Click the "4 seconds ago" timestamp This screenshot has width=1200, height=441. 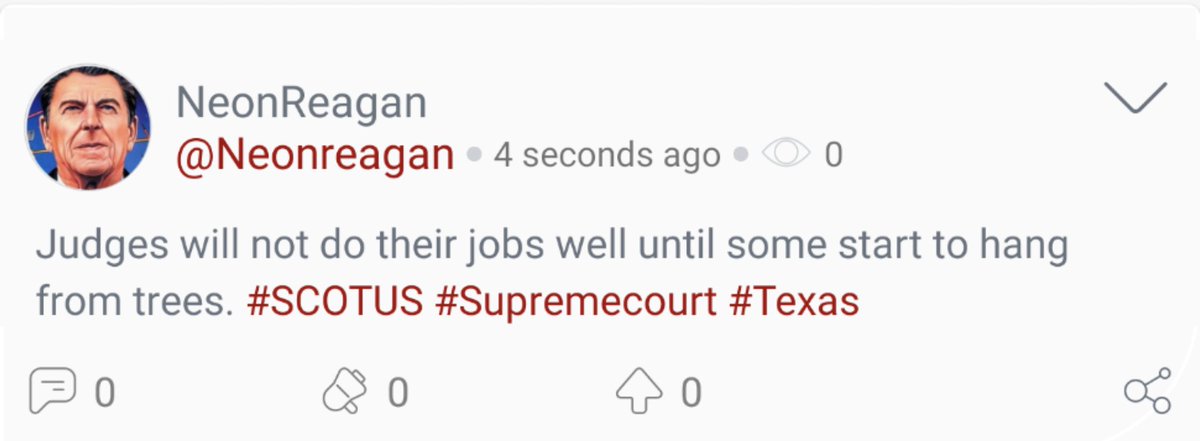tap(606, 156)
